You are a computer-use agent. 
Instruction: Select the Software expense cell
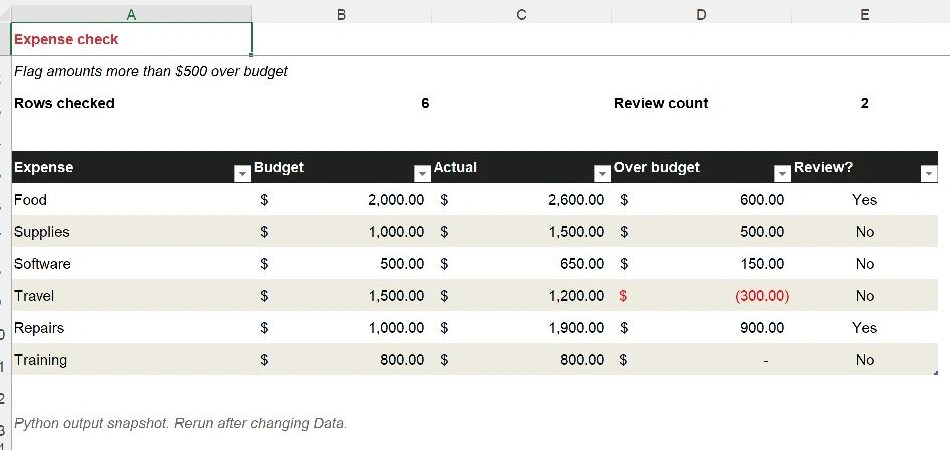pyautogui.click(x=131, y=263)
